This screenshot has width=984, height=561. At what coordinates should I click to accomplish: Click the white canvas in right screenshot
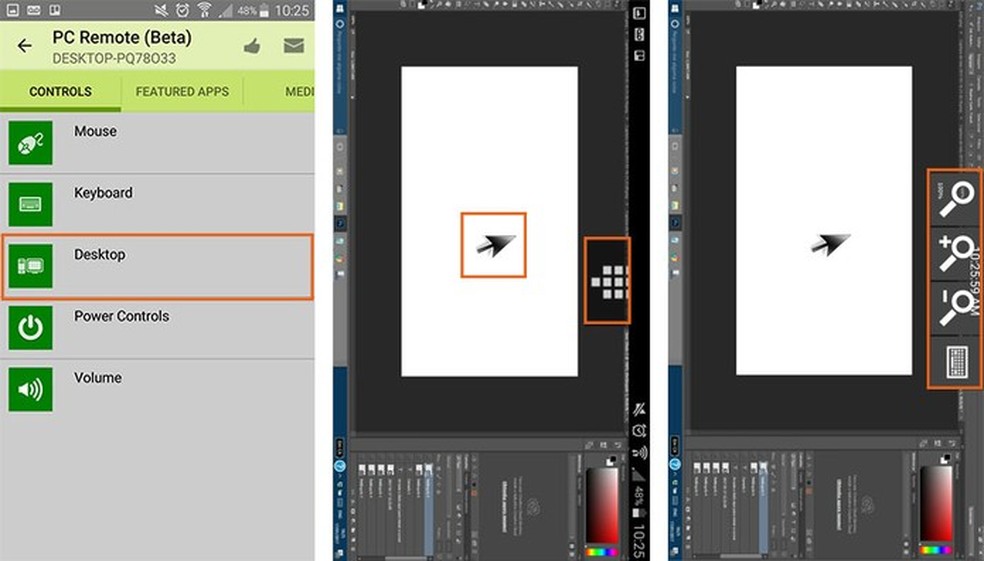pyautogui.click(x=823, y=221)
